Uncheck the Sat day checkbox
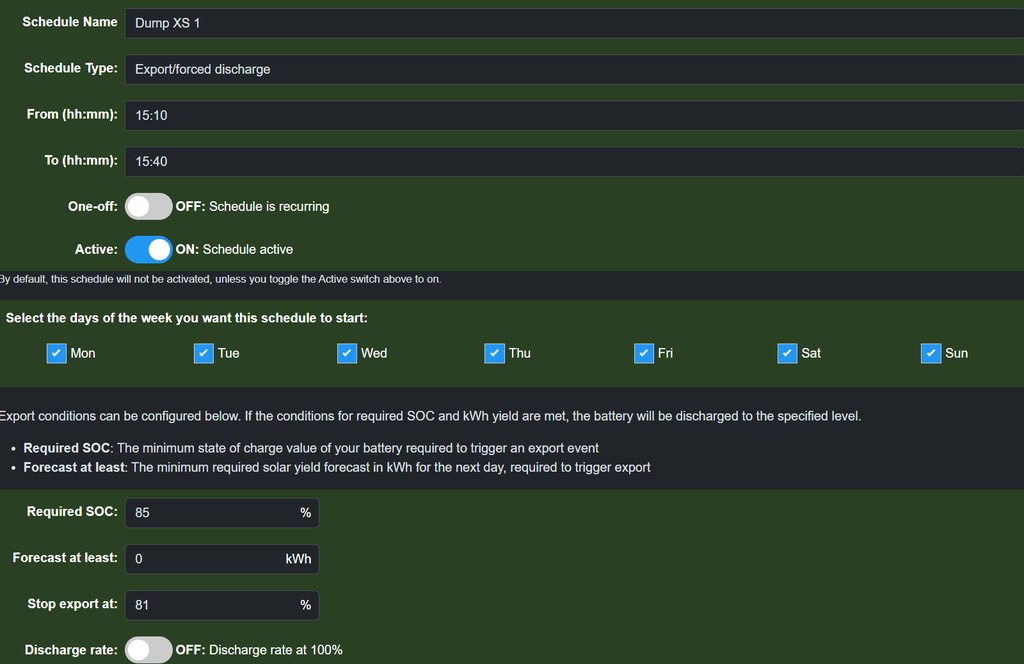The image size is (1024, 664). pyautogui.click(x=788, y=353)
